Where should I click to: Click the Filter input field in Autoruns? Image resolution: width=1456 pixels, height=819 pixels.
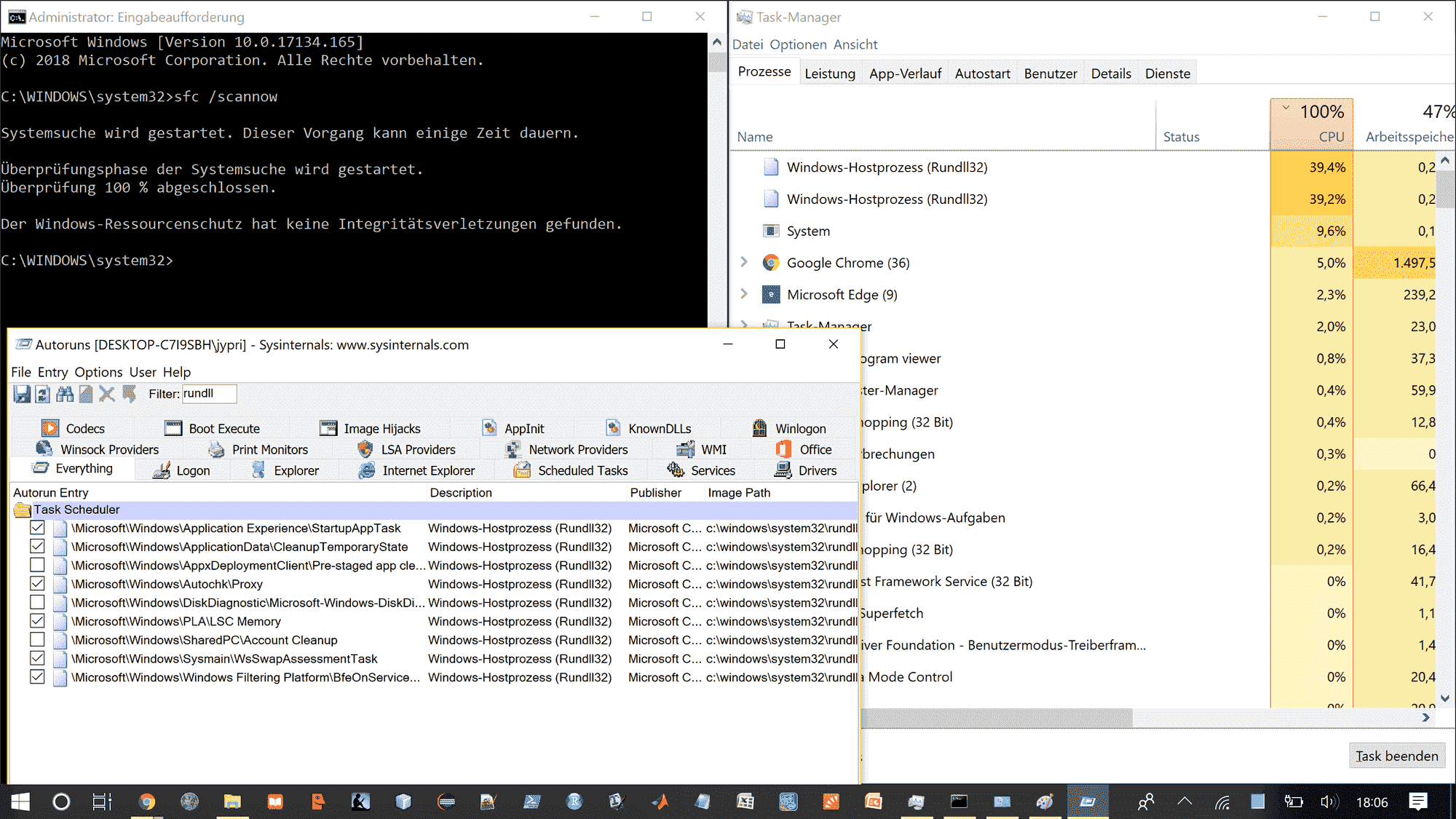pos(209,394)
